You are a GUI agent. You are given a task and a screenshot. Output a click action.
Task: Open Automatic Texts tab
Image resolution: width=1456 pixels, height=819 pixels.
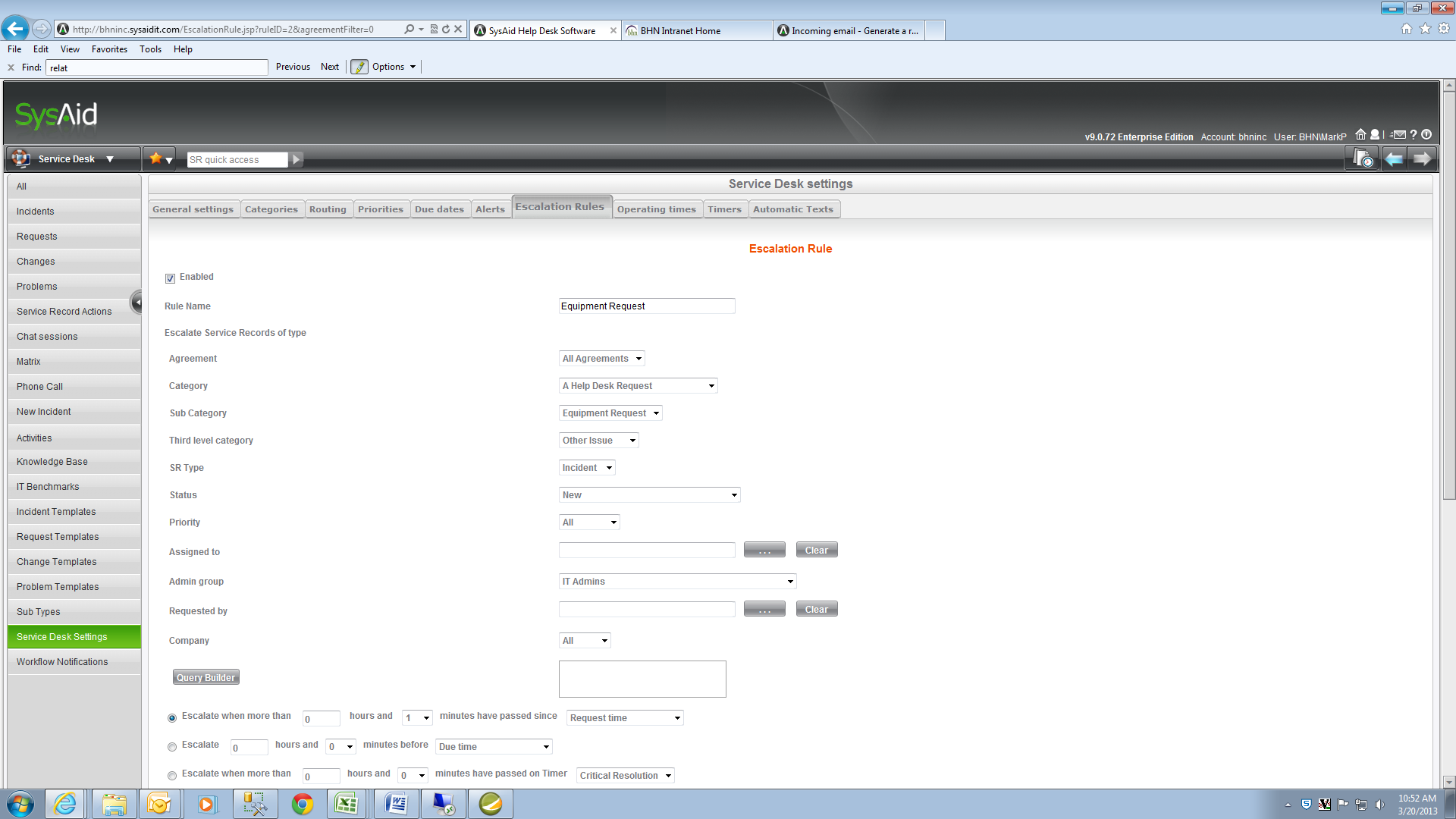793,209
